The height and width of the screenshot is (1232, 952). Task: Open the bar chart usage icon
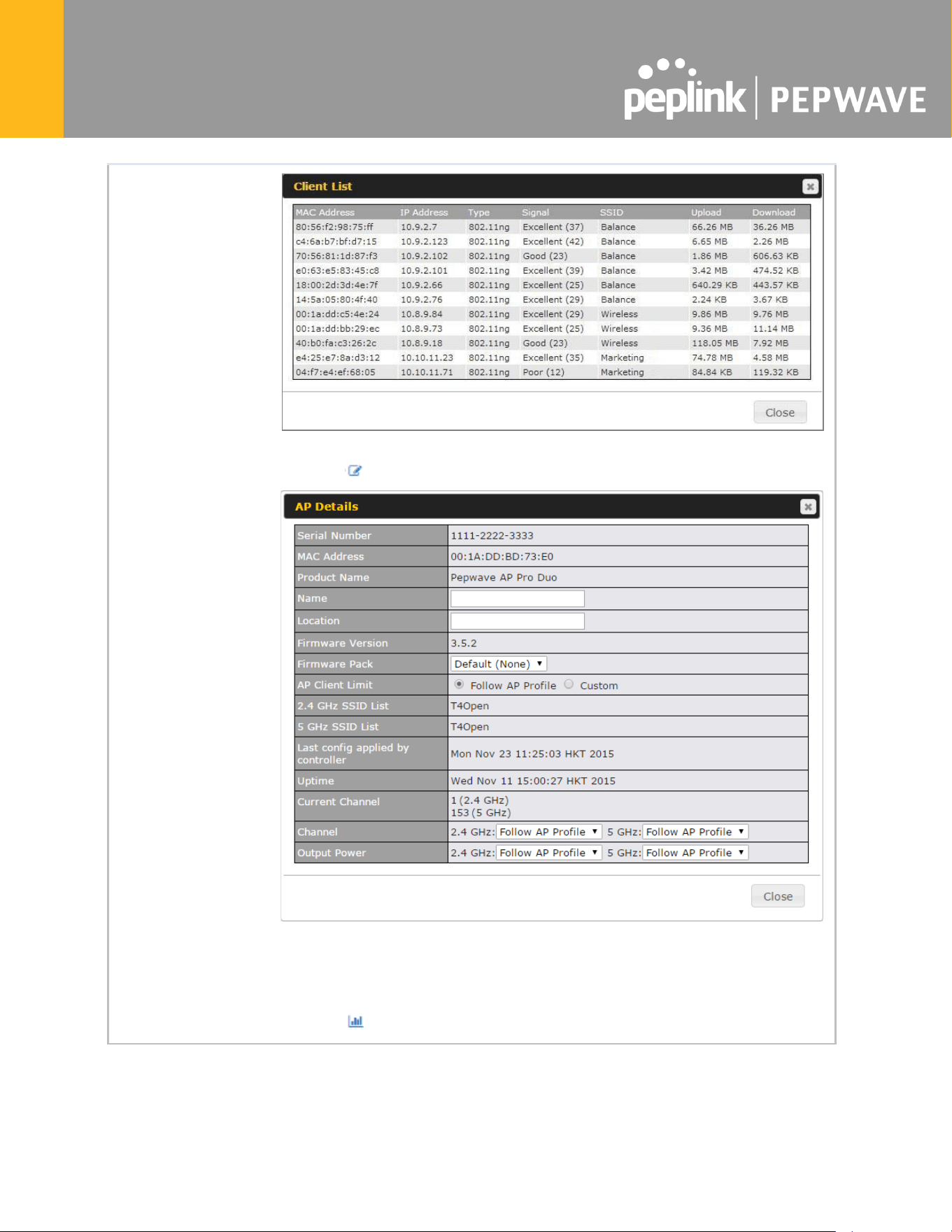[355, 1021]
